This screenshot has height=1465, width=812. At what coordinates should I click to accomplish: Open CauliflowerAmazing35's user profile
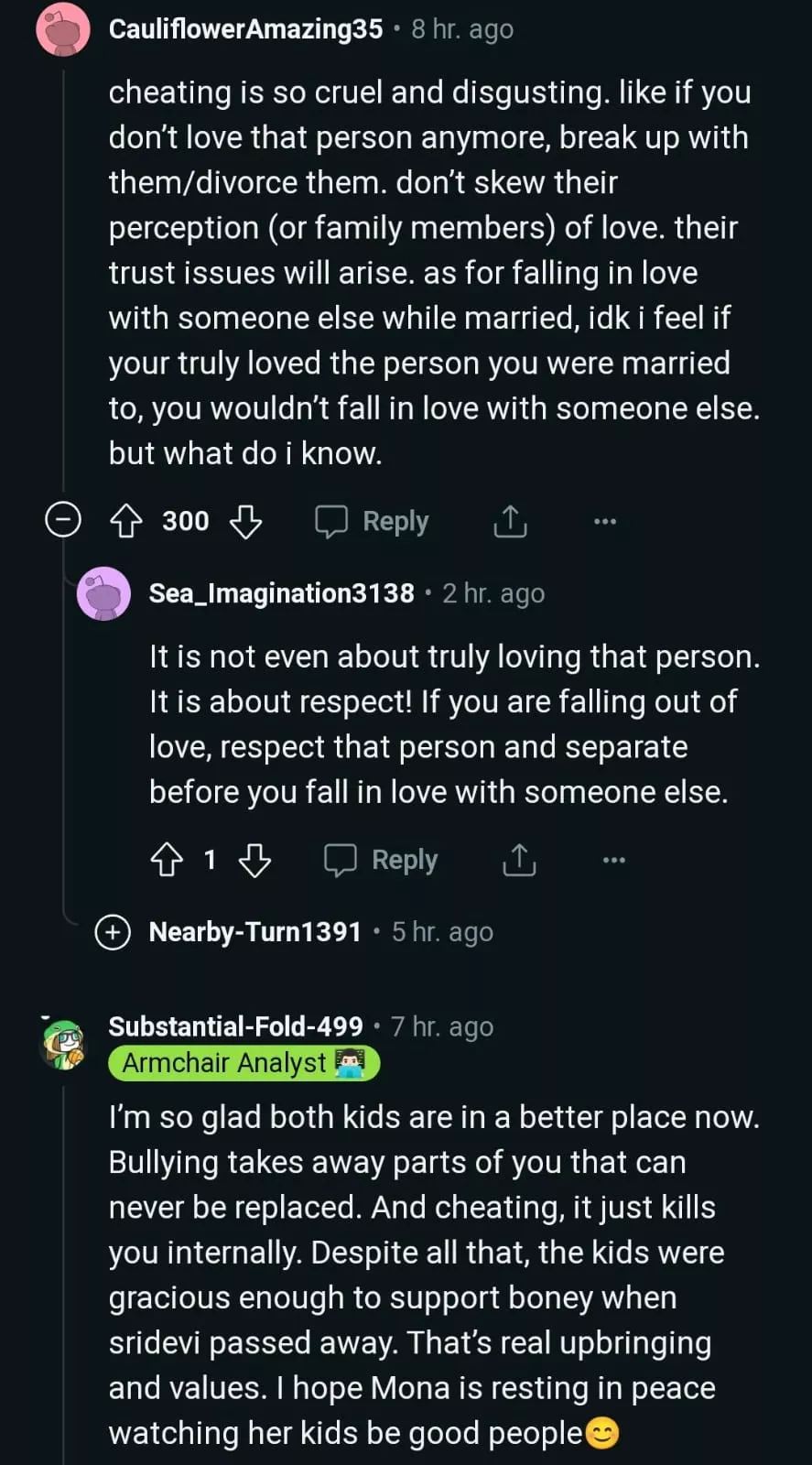(245, 29)
